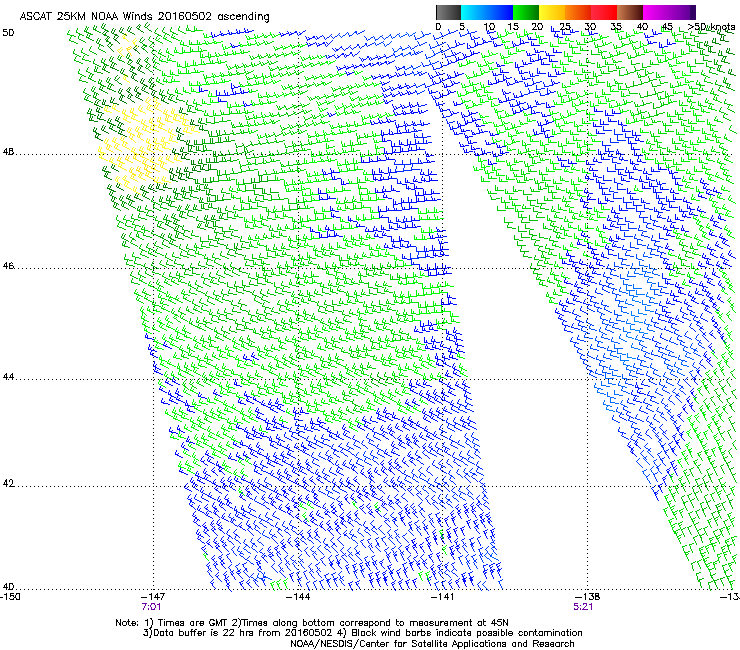The height and width of the screenshot is (650, 740).
Task: Click the latitude label '46'
Action: coord(8,266)
